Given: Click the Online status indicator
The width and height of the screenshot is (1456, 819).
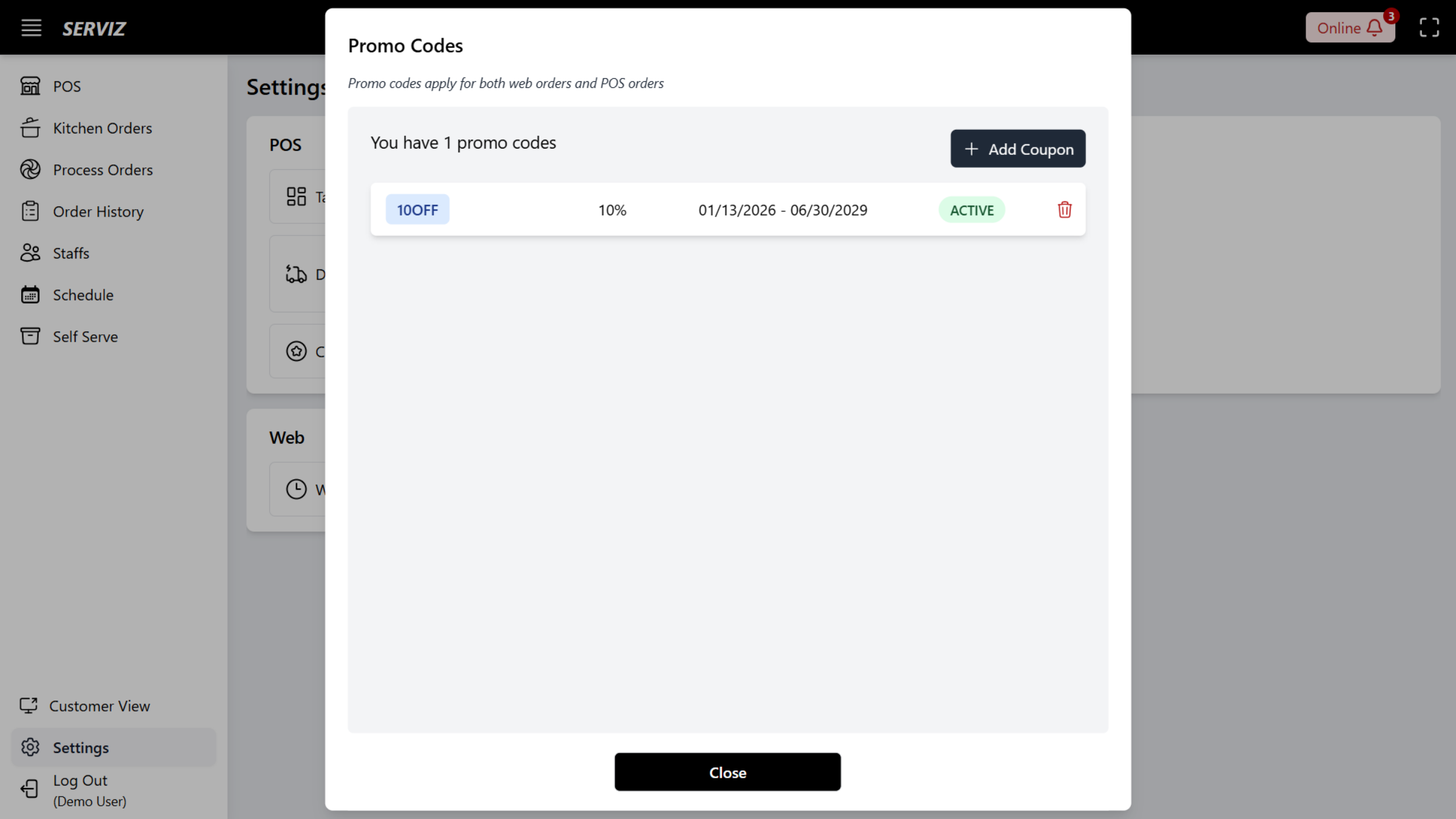Looking at the screenshot, I should 1339,27.
